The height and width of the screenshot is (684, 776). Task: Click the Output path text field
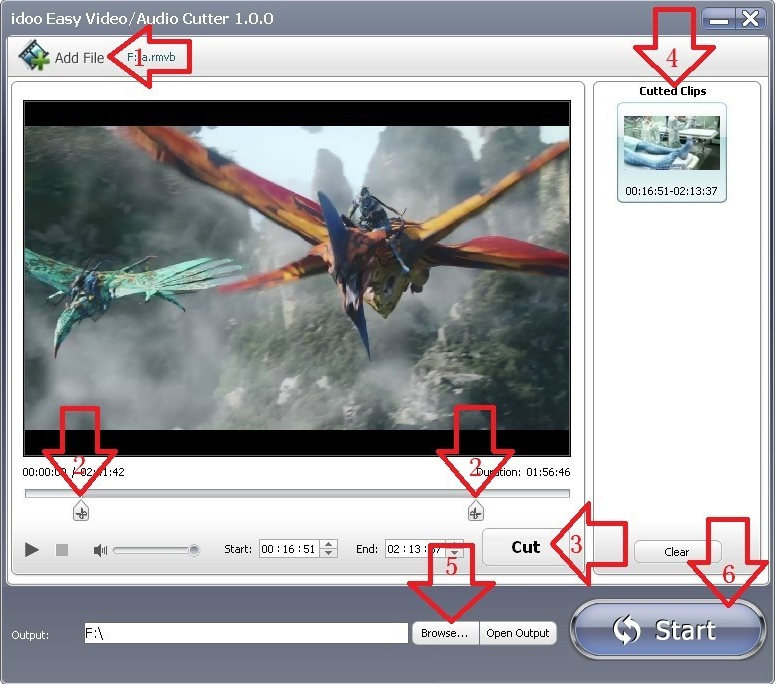(244, 633)
